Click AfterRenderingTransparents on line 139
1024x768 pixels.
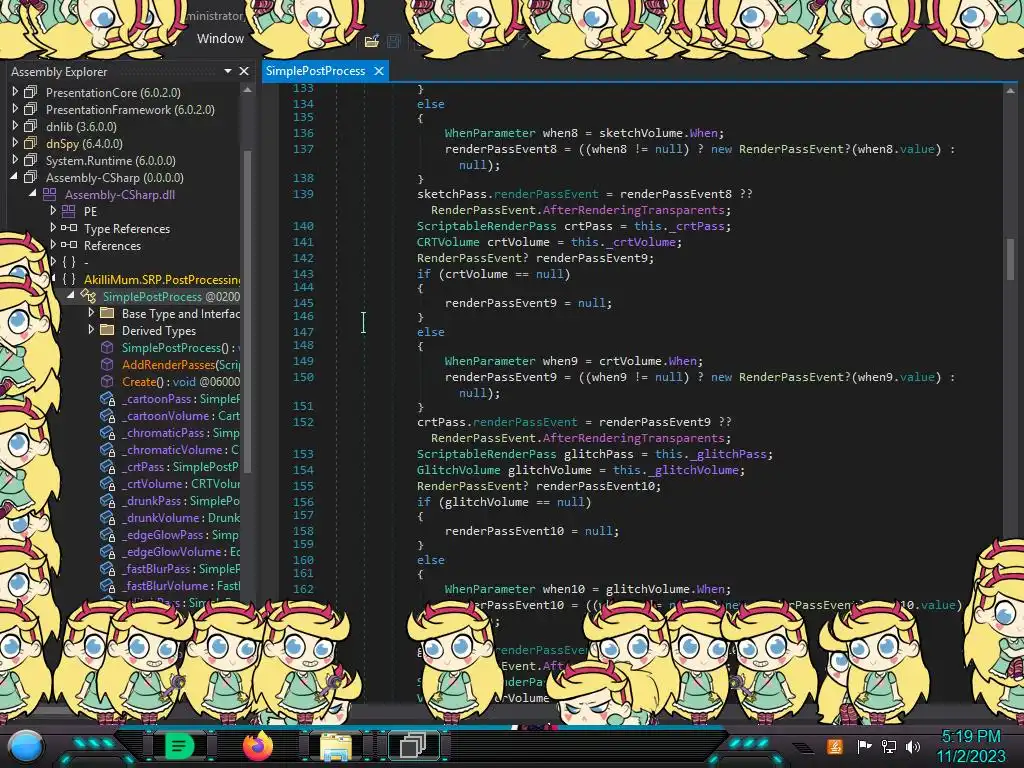[x=633, y=210]
